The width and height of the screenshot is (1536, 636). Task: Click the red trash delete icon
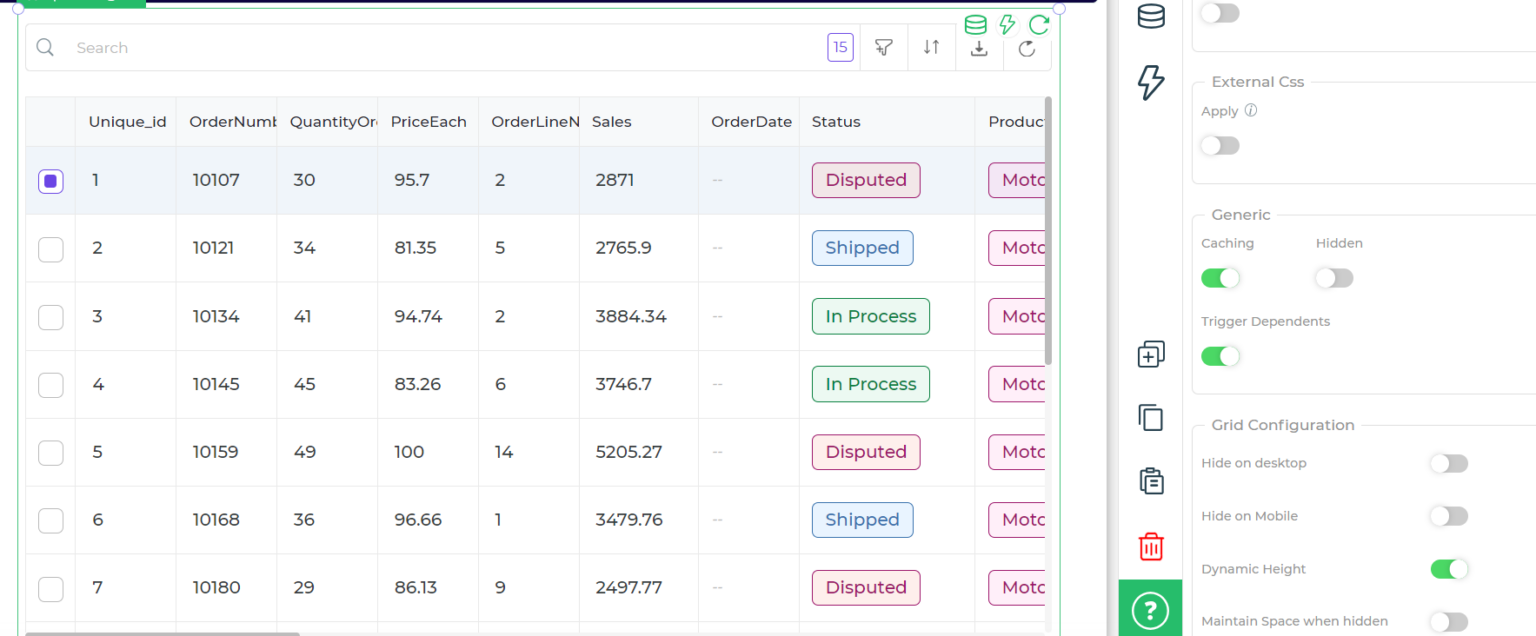click(1150, 547)
